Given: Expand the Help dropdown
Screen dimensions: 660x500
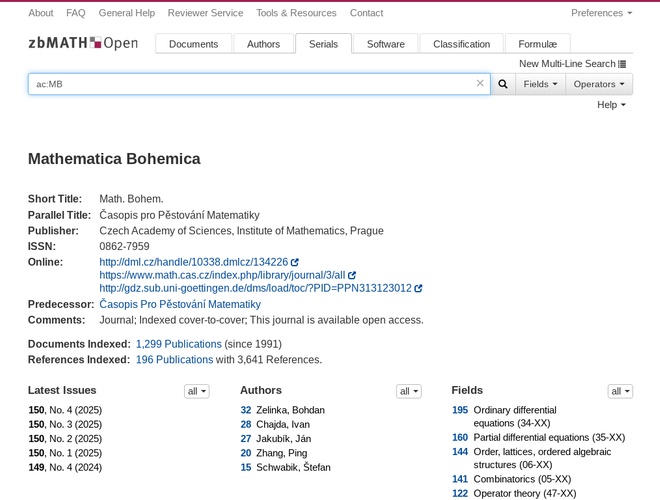Looking at the screenshot, I should click(x=611, y=105).
